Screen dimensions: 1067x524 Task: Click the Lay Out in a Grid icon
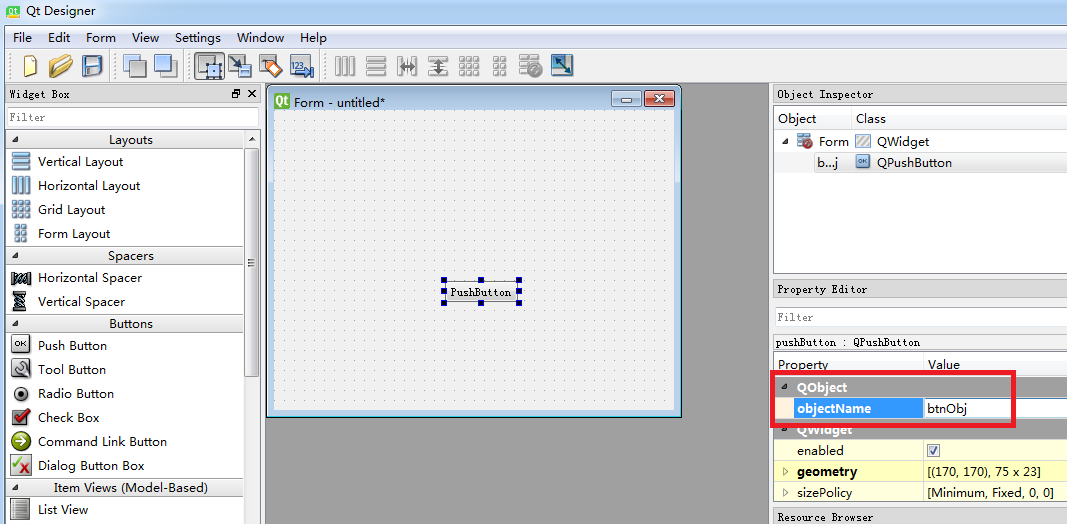tap(469, 66)
